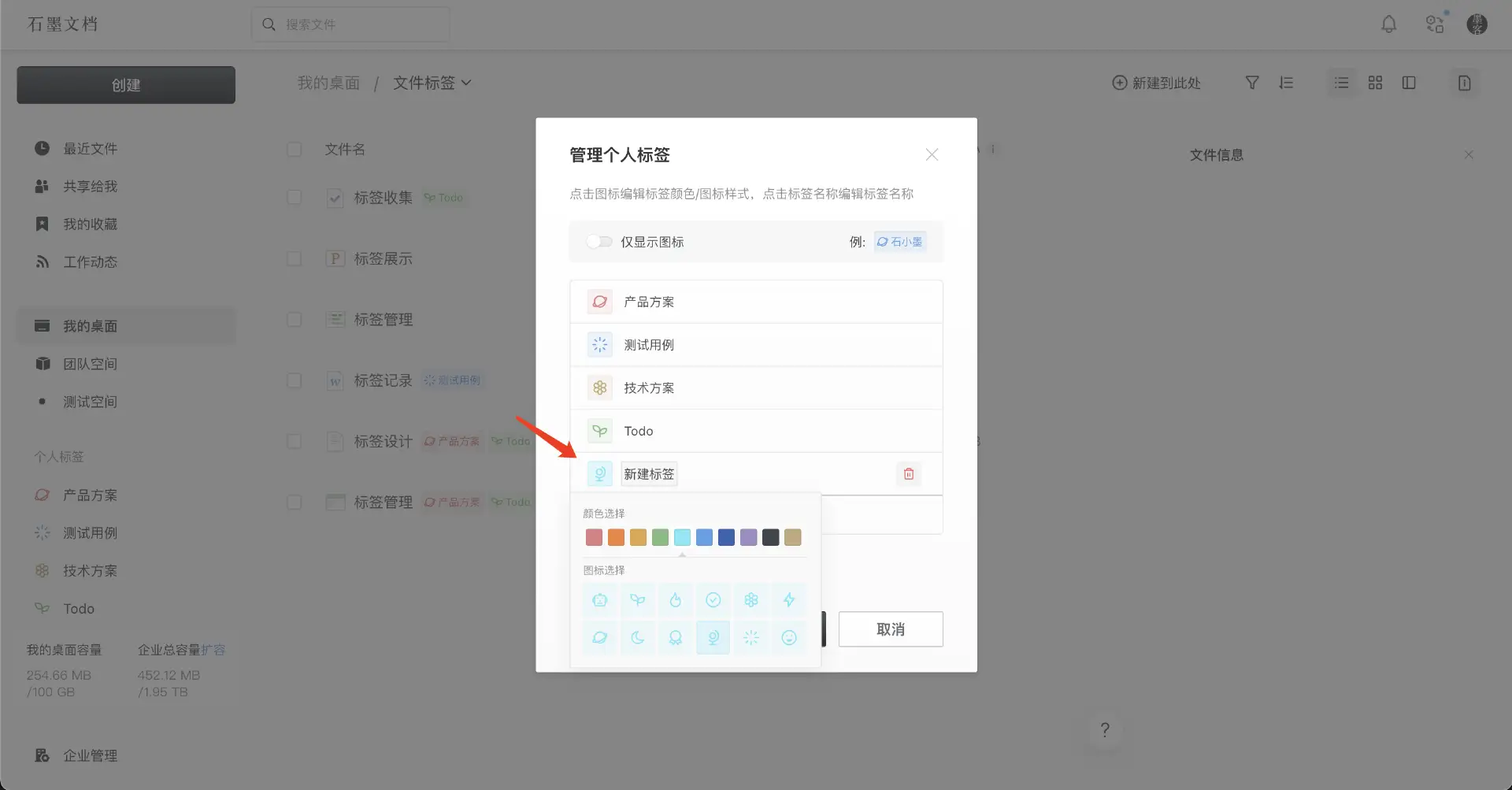Open the sort order menu icon
Viewport: 1512px width, 790px height.
[x=1286, y=83]
